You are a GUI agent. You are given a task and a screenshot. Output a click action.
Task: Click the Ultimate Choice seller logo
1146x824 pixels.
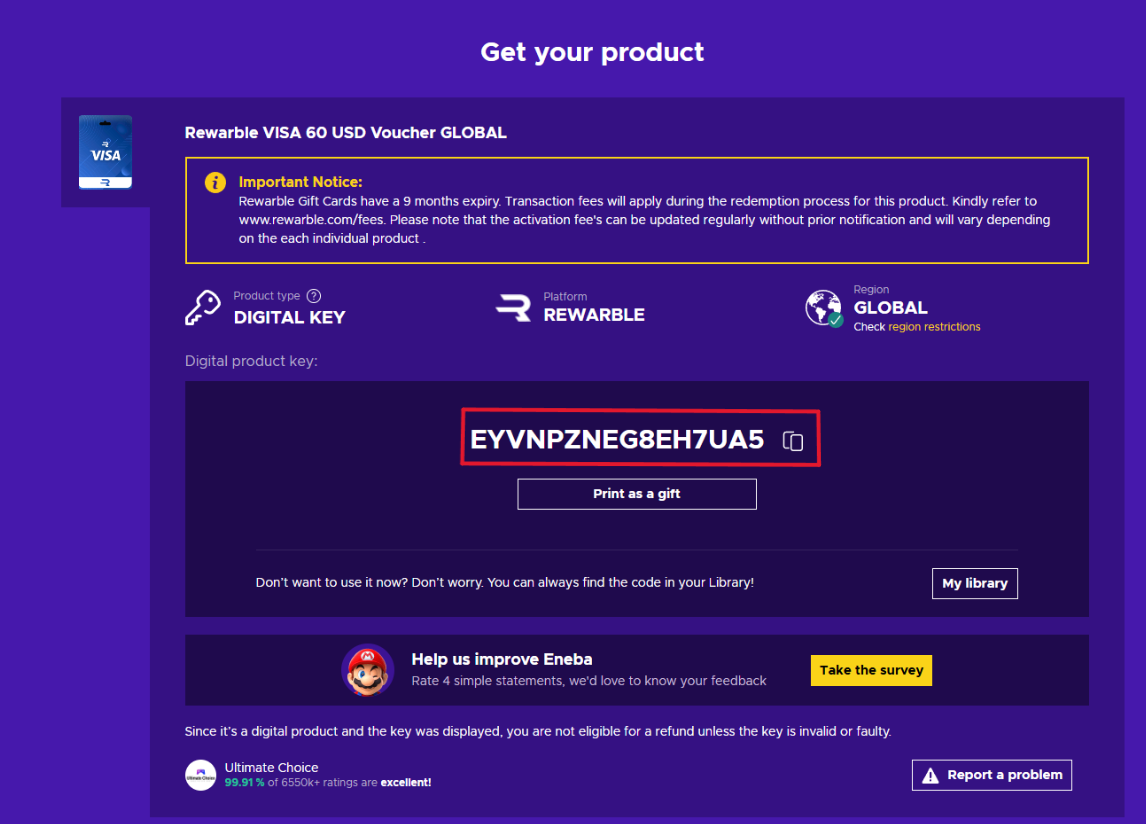[201, 775]
